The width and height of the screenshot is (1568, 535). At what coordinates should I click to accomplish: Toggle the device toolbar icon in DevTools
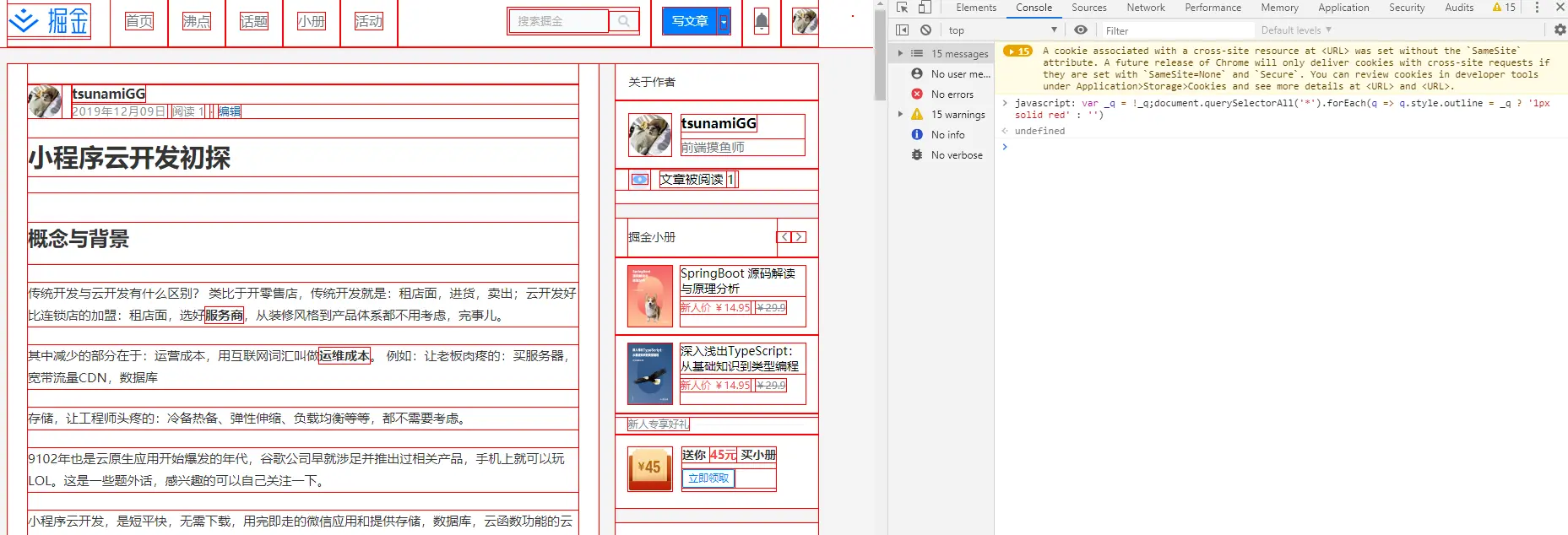tap(925, 8)
